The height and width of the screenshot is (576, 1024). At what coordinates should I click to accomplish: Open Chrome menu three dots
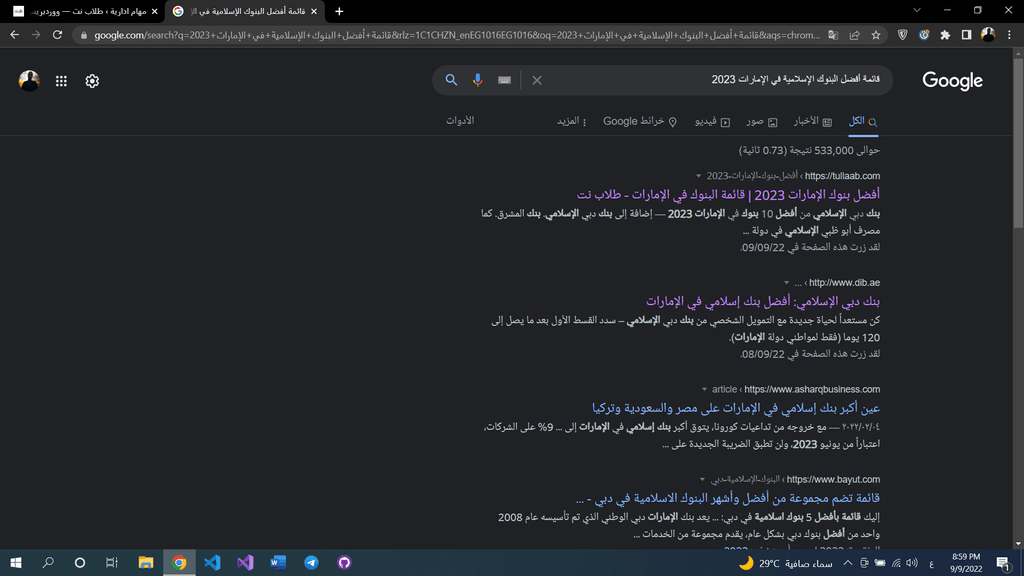1009,35
